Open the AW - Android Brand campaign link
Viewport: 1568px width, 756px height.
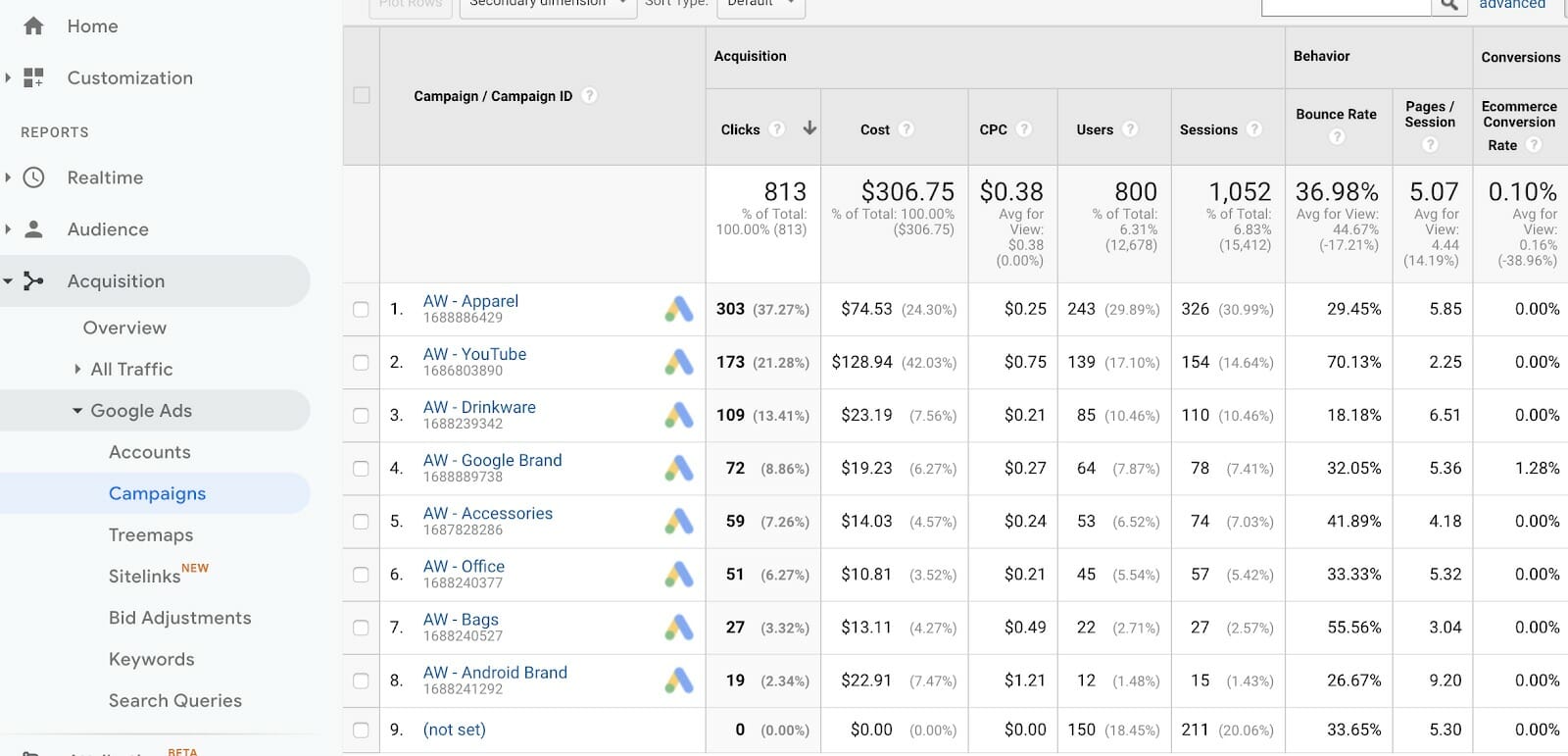click(x=495, y=673)
